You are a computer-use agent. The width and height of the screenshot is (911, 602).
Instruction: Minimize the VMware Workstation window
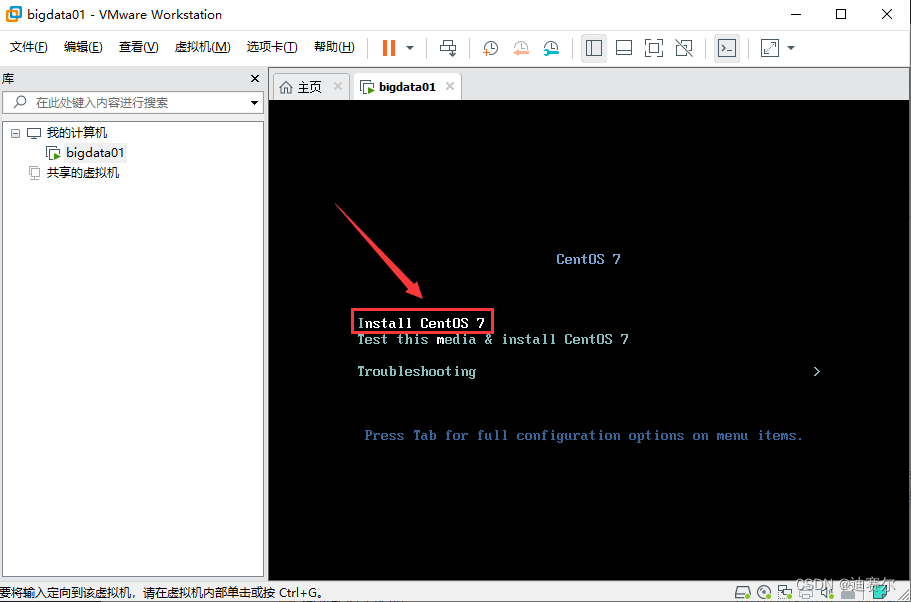[x=796, y=15]
